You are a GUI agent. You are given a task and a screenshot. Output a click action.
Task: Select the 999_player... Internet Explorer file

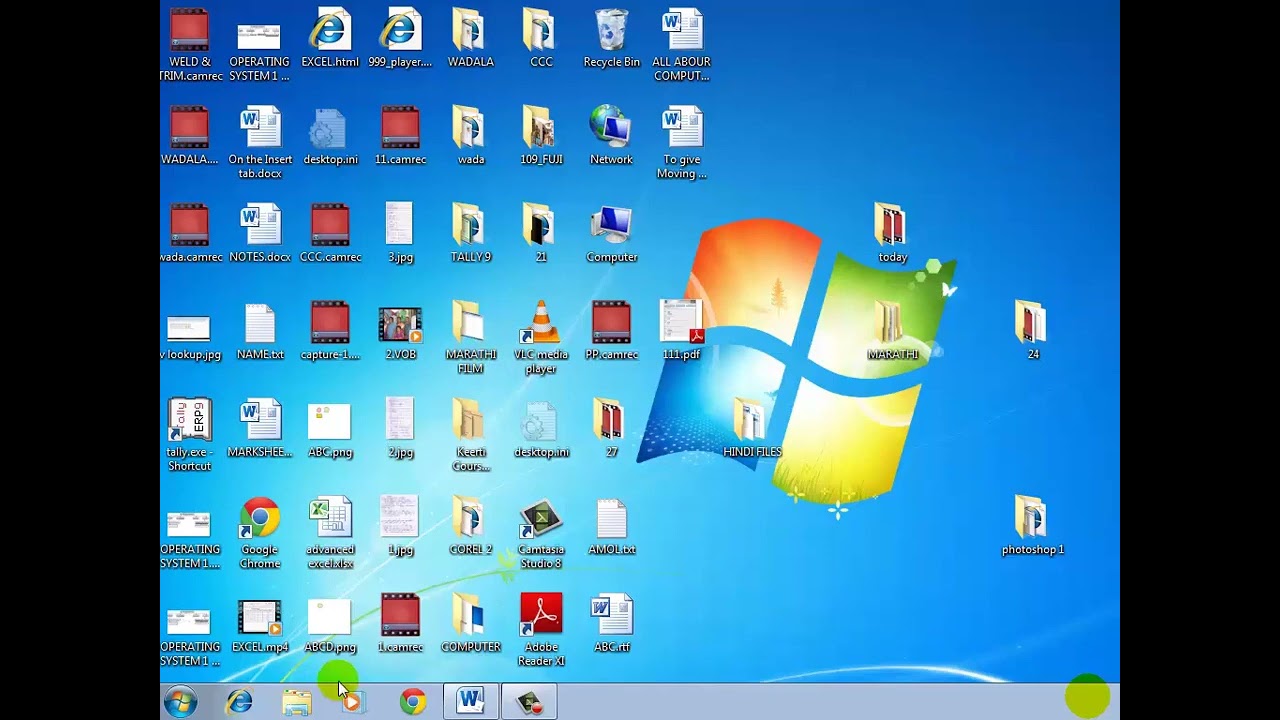[400, 38]
